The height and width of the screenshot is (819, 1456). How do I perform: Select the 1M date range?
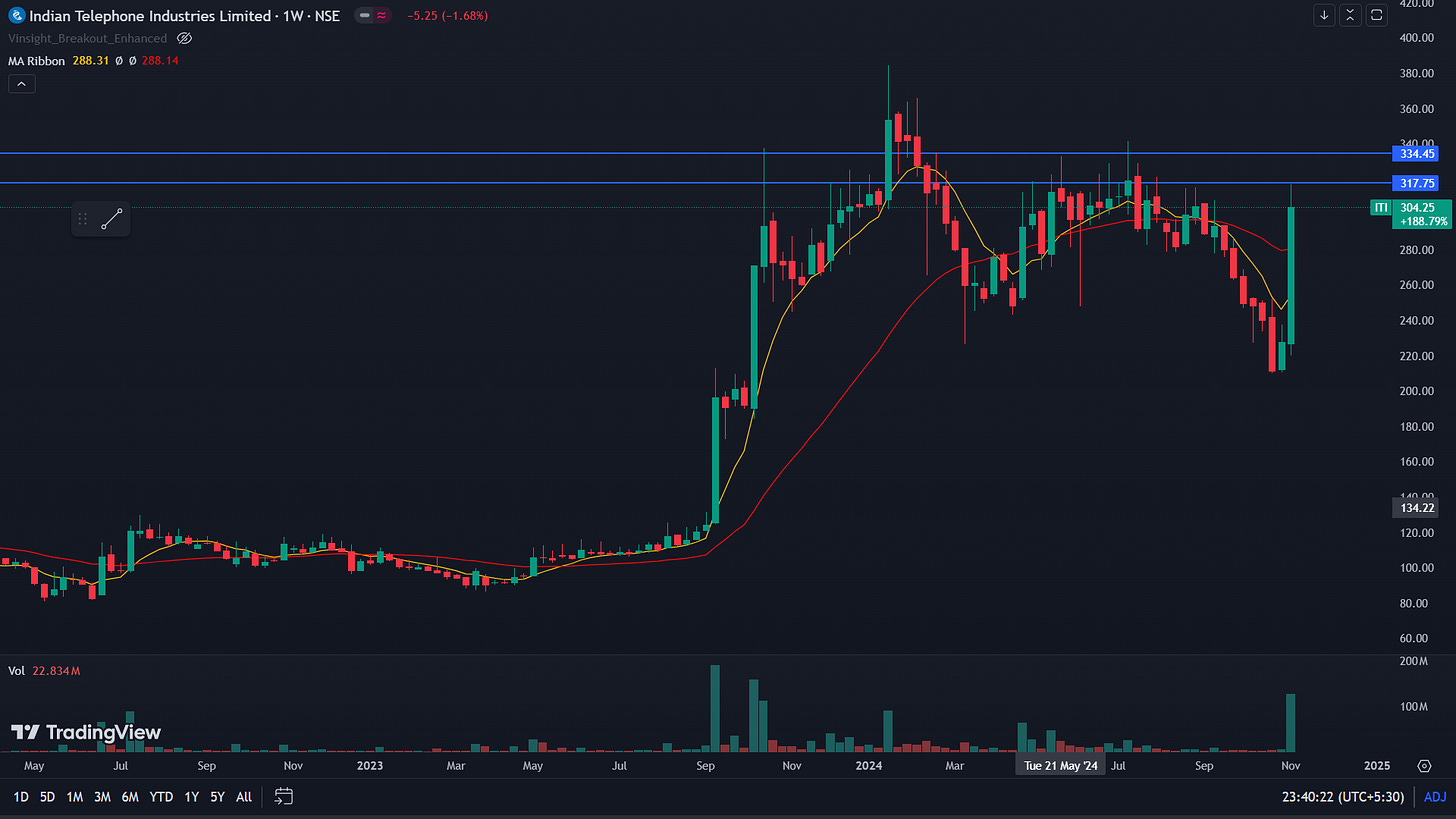[75, 797]
